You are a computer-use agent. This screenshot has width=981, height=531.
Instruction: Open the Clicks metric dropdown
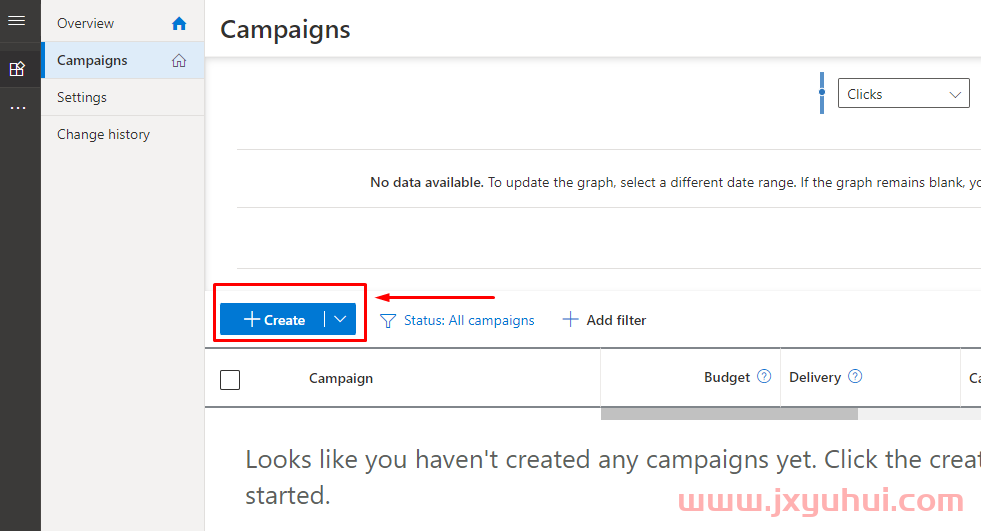(x=903, y=94)
